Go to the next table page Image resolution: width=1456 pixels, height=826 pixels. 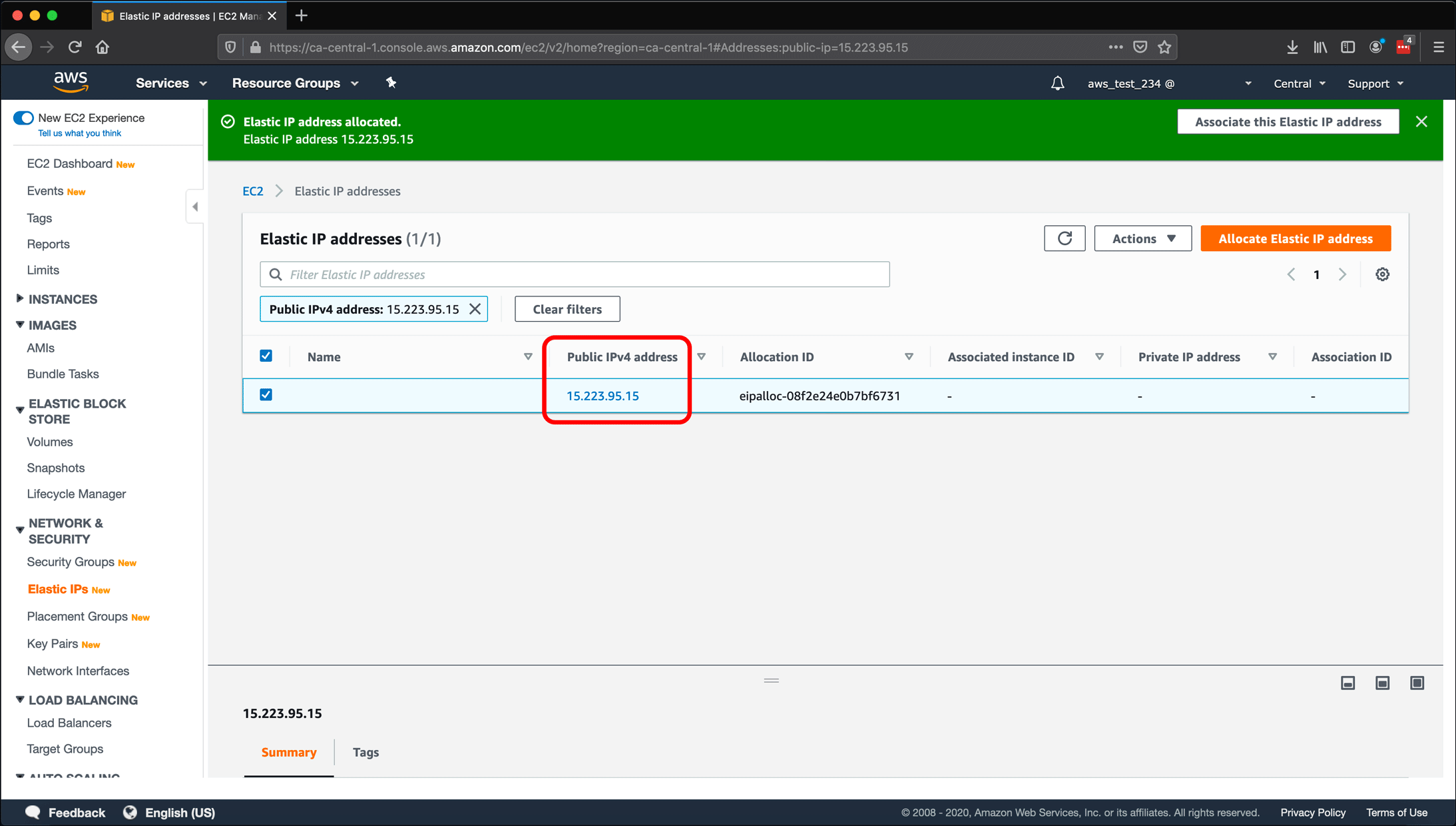pyautogui.click(x=1342, y=274)
